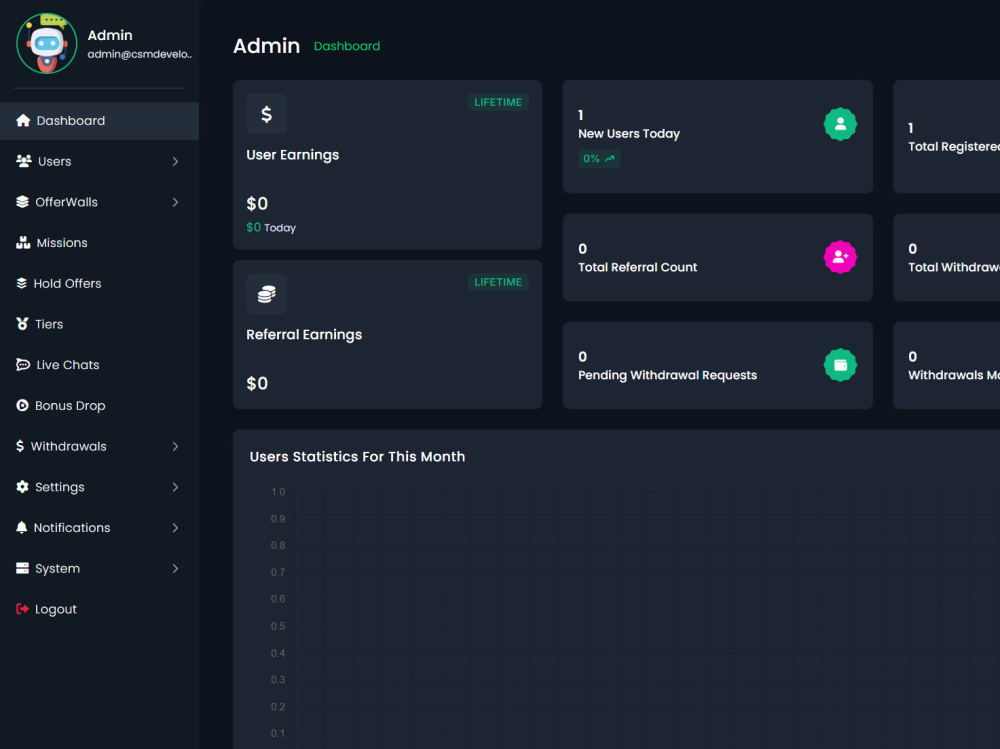
Task: Click the admin@csmdevelo.. email text
Action: pyautogui.click(x=140, y=54)
